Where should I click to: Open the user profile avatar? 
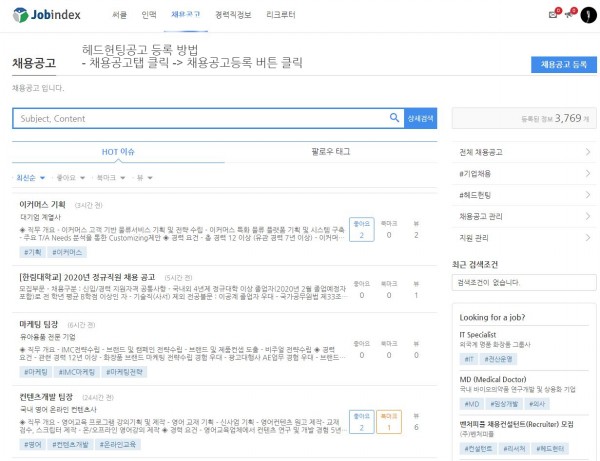point(588,14)
